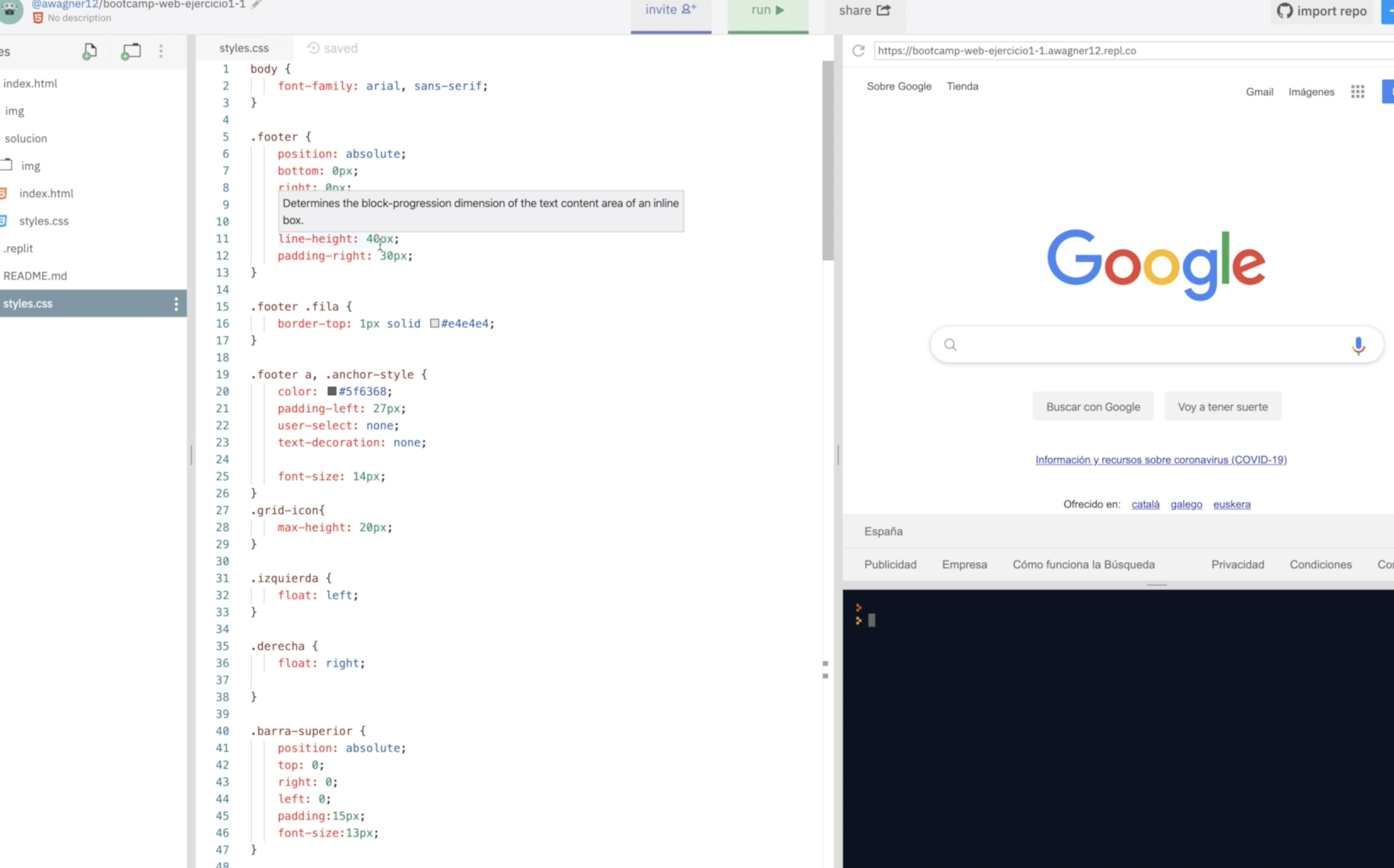Click the preview URL address field
Image resolution: width=1394 pixels, height=868 pixels.
coord(1134,51)
